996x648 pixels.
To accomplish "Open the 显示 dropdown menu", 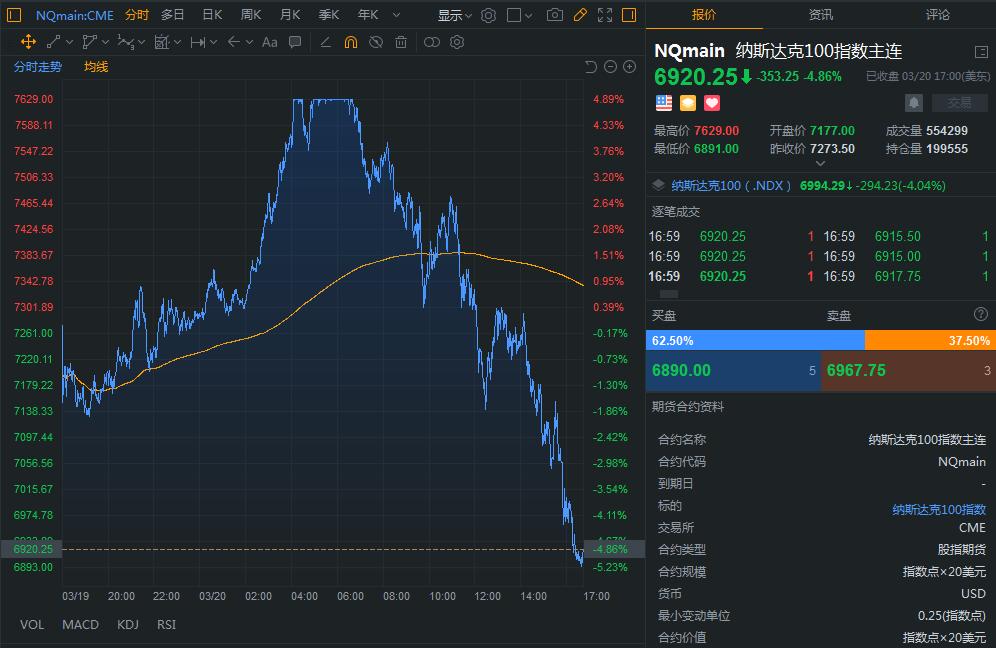I will coord(449,13).
